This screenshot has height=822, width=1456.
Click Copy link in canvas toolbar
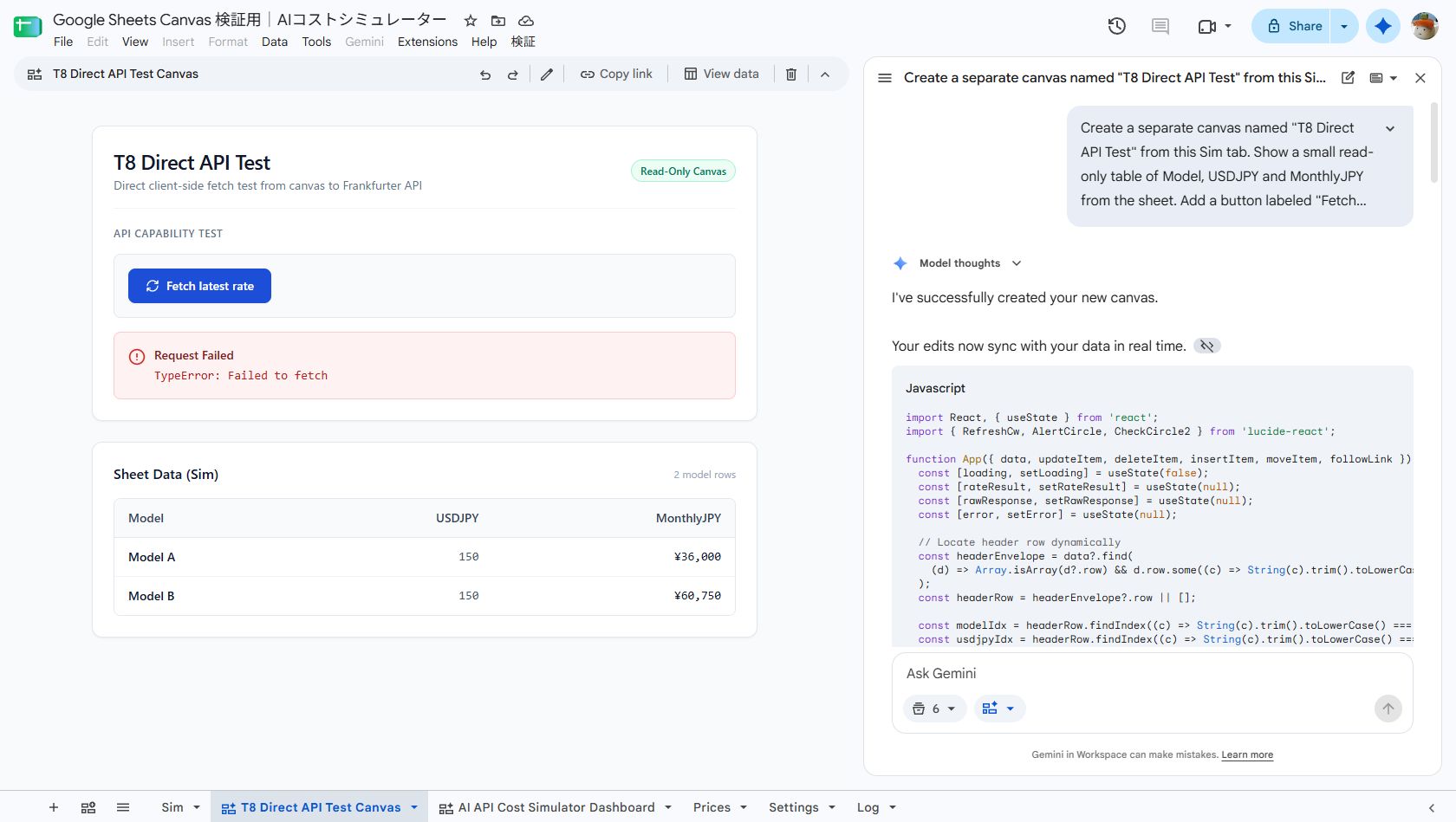(x=616, y=74)
